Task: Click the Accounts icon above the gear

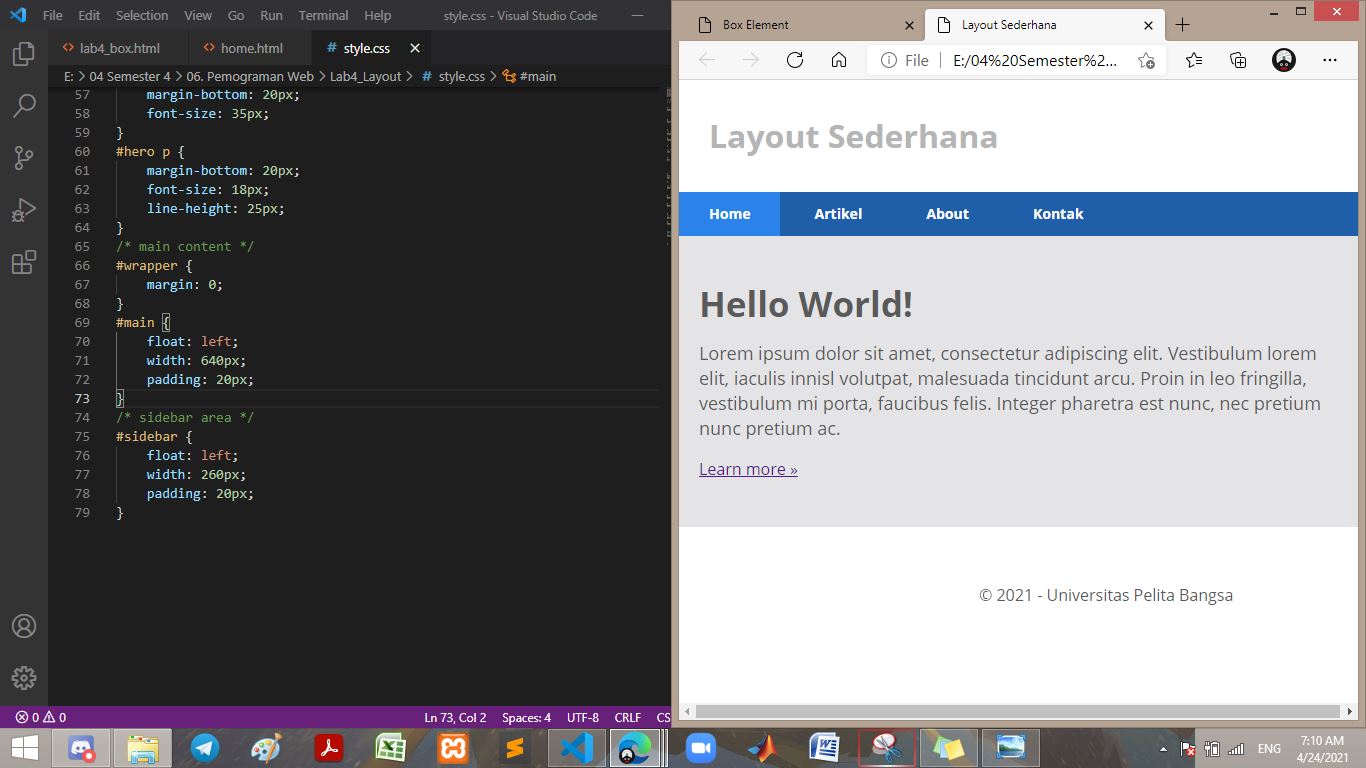Action: 24,626
